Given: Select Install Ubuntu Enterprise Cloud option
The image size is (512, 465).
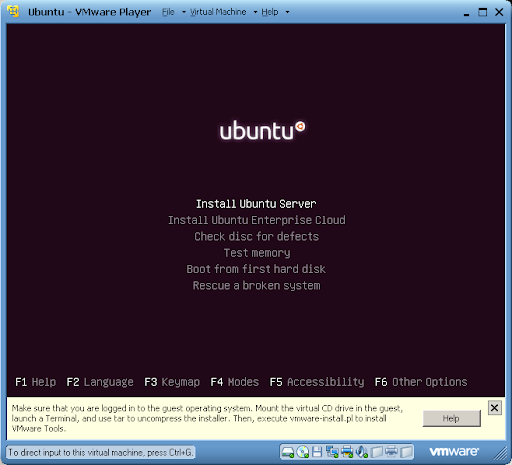Looking at the screenshot, I should [x=257, y=220].
